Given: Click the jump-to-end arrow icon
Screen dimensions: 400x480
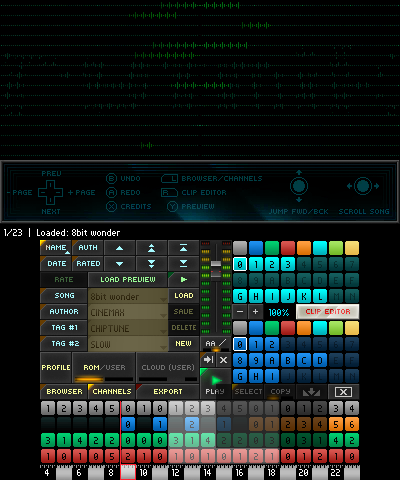Looking at the screenshot, I should coord(208,360).
